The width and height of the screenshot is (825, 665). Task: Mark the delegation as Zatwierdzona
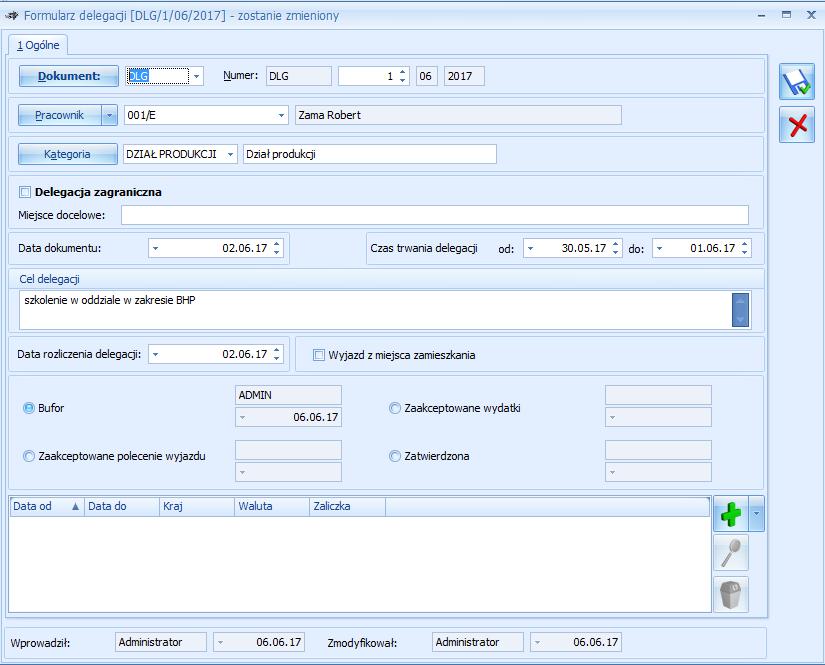tap(395, 456)
